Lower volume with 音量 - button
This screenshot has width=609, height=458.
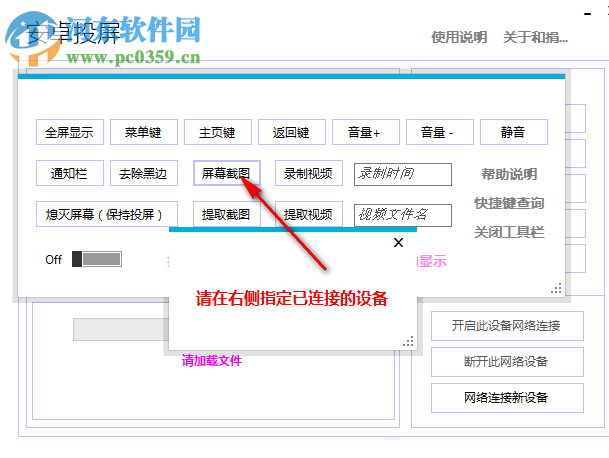click(x=440, y=132)
